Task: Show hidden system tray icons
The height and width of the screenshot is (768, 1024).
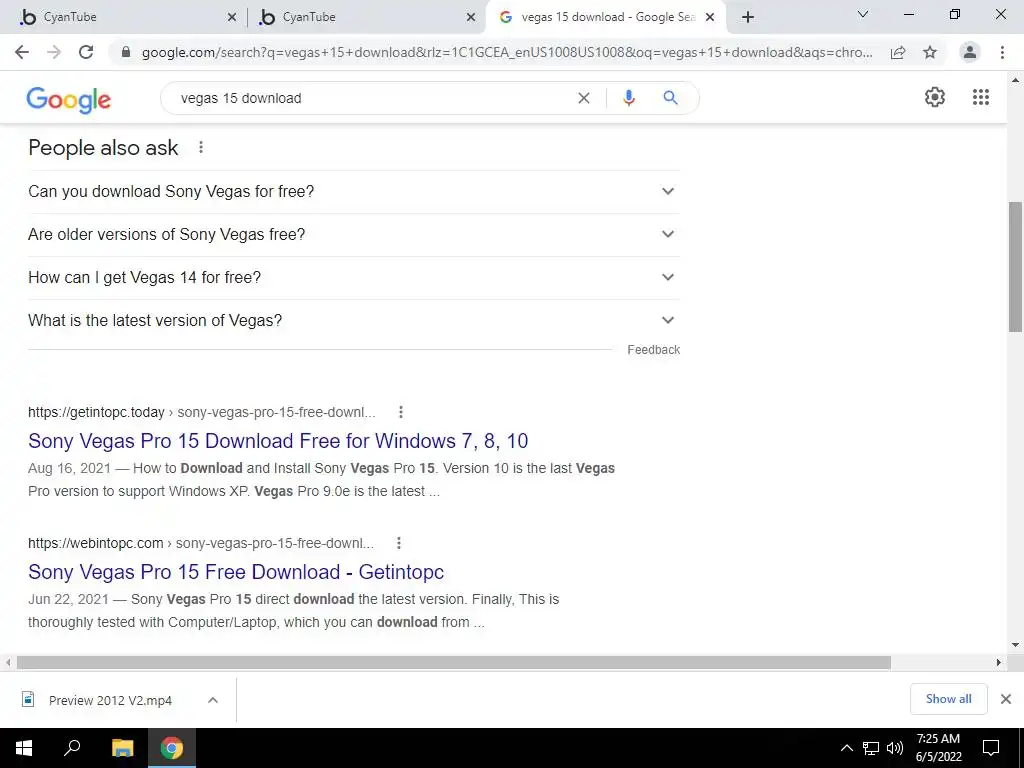Action: [846, 748]
